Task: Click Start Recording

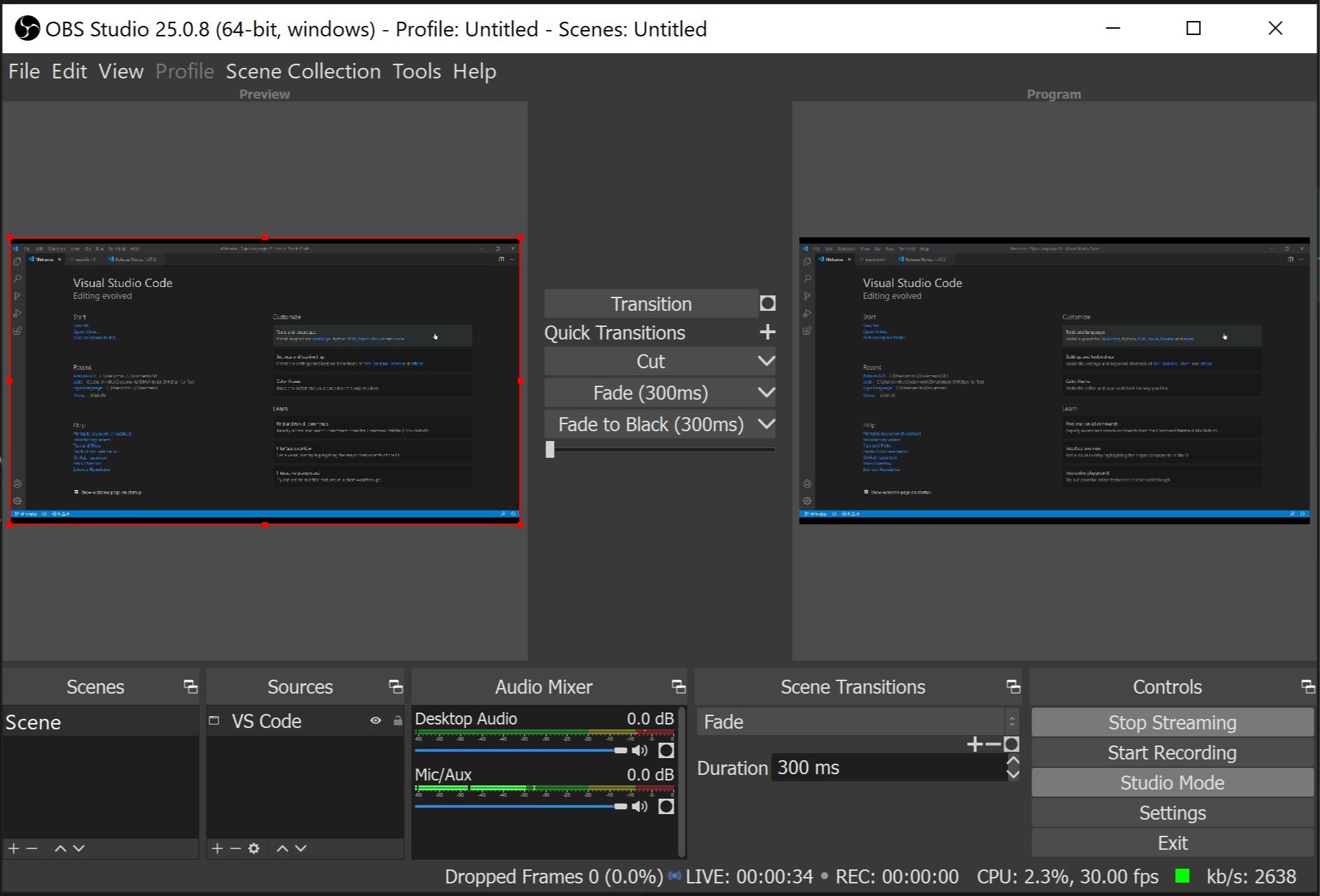Action: (1172, 752)
